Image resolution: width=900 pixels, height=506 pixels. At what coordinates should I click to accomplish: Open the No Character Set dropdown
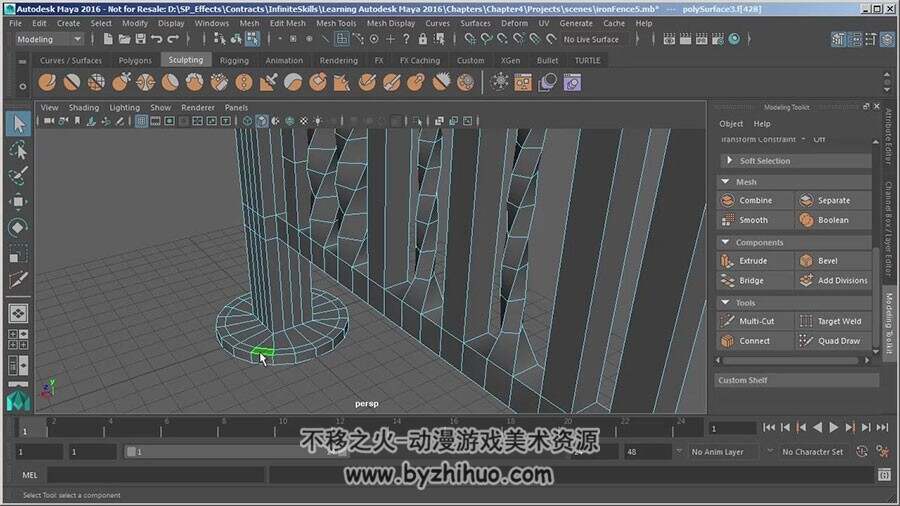click(x=812, y=452)
